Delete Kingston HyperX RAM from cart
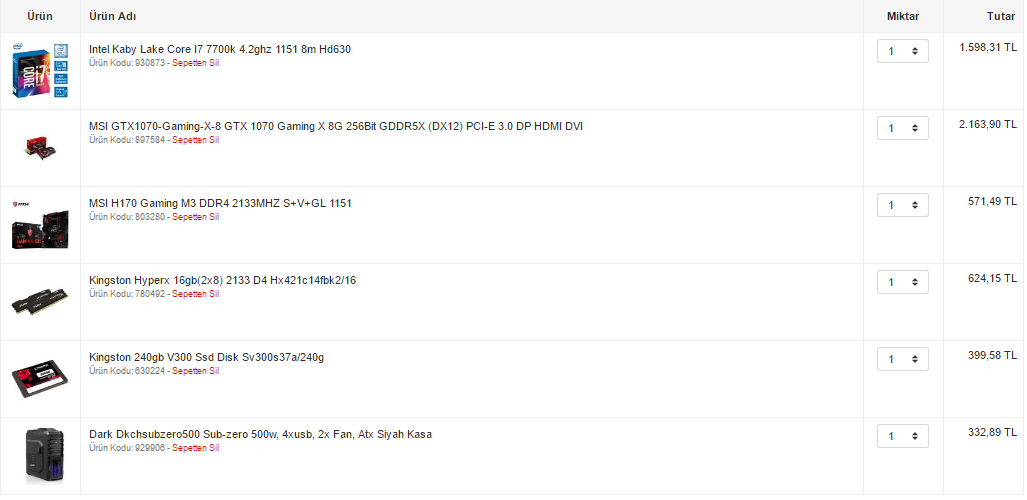 pos(195,294)
